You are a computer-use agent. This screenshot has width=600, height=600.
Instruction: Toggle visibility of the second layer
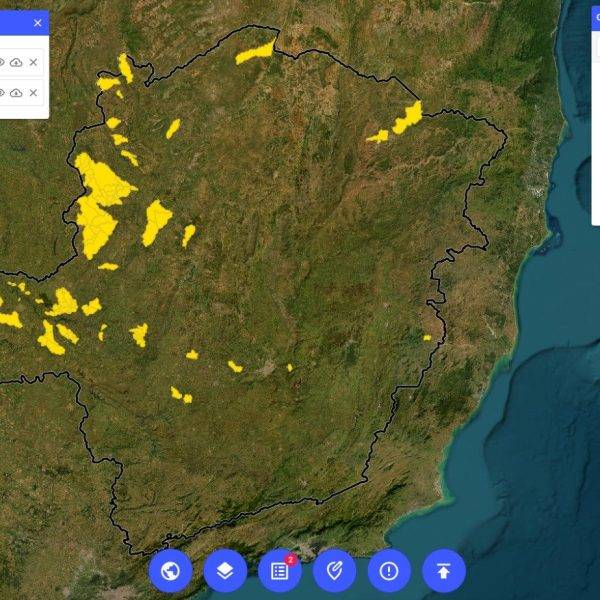(x=2, y=93)
